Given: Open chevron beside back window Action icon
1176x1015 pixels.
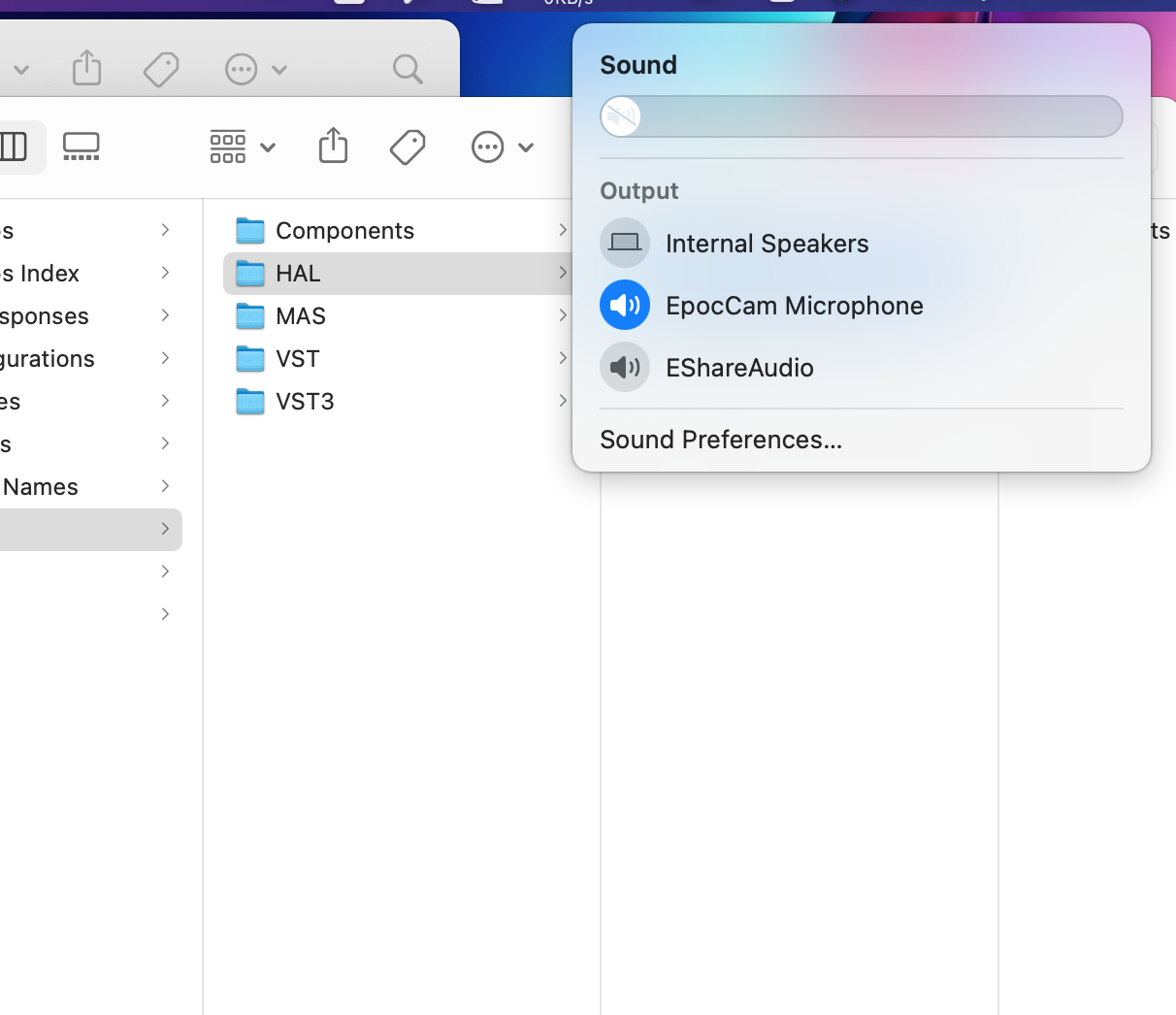Looking at the screenshot, I should coord(279,70).
